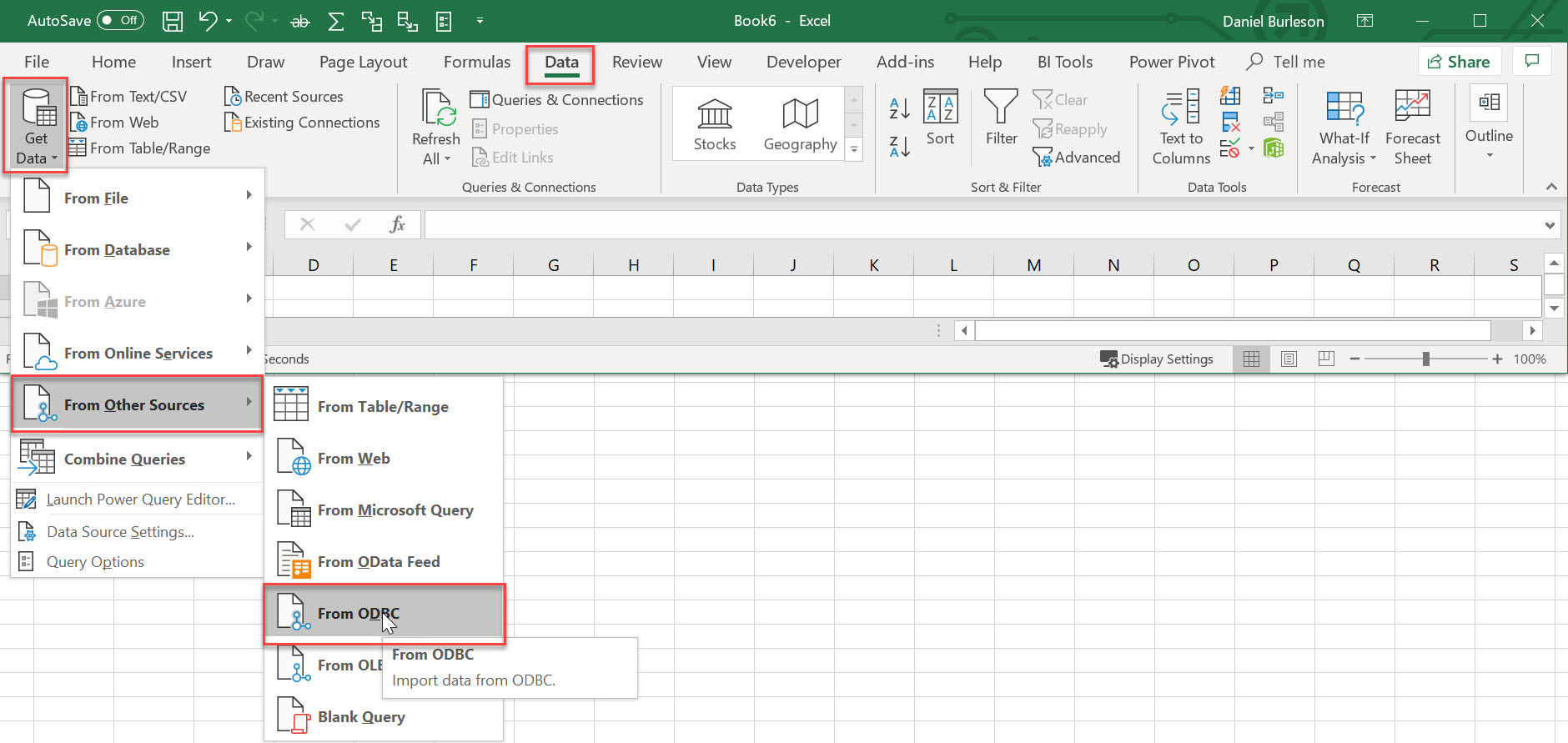The image size is (1568, 743).
Task: Click the Undo arrow icon
Action: (x=209, y=21)
